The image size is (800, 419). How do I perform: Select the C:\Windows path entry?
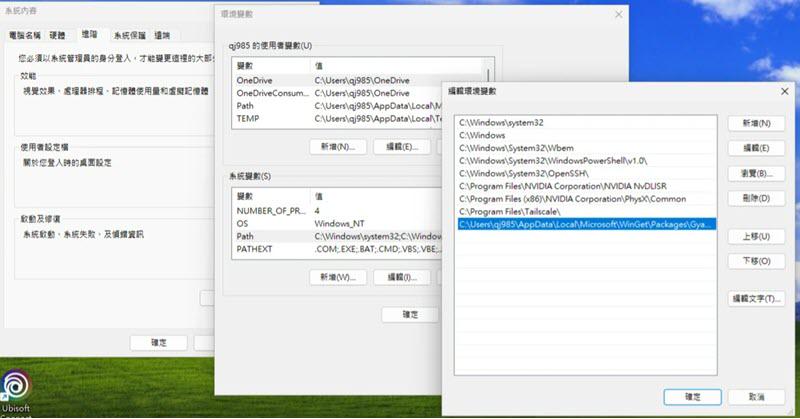(585, 135)
